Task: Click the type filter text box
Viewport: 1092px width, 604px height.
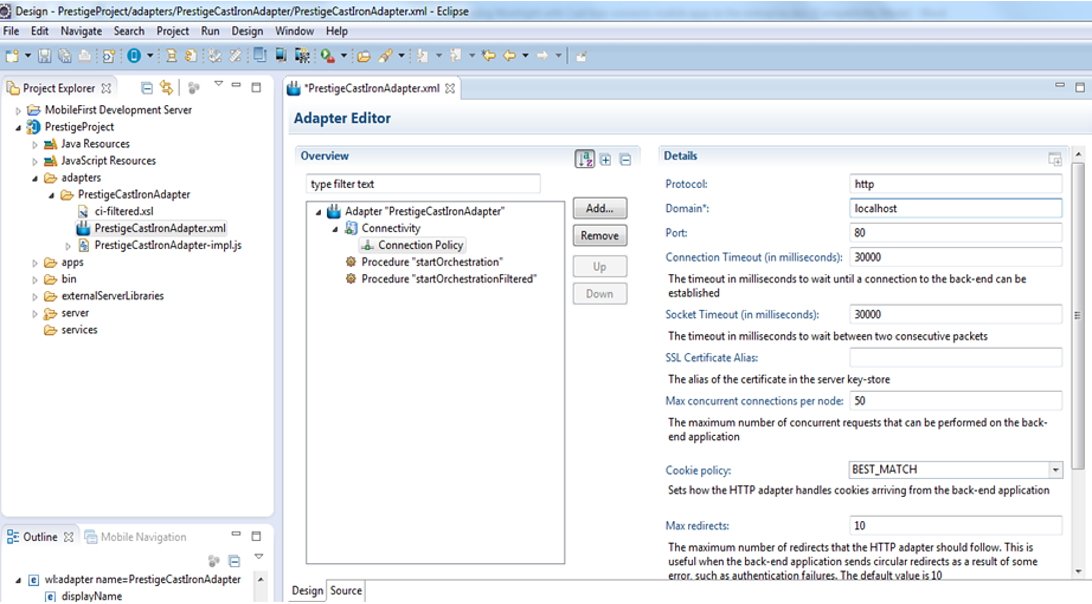Action: pyautogui.click(x=423, y=184)
